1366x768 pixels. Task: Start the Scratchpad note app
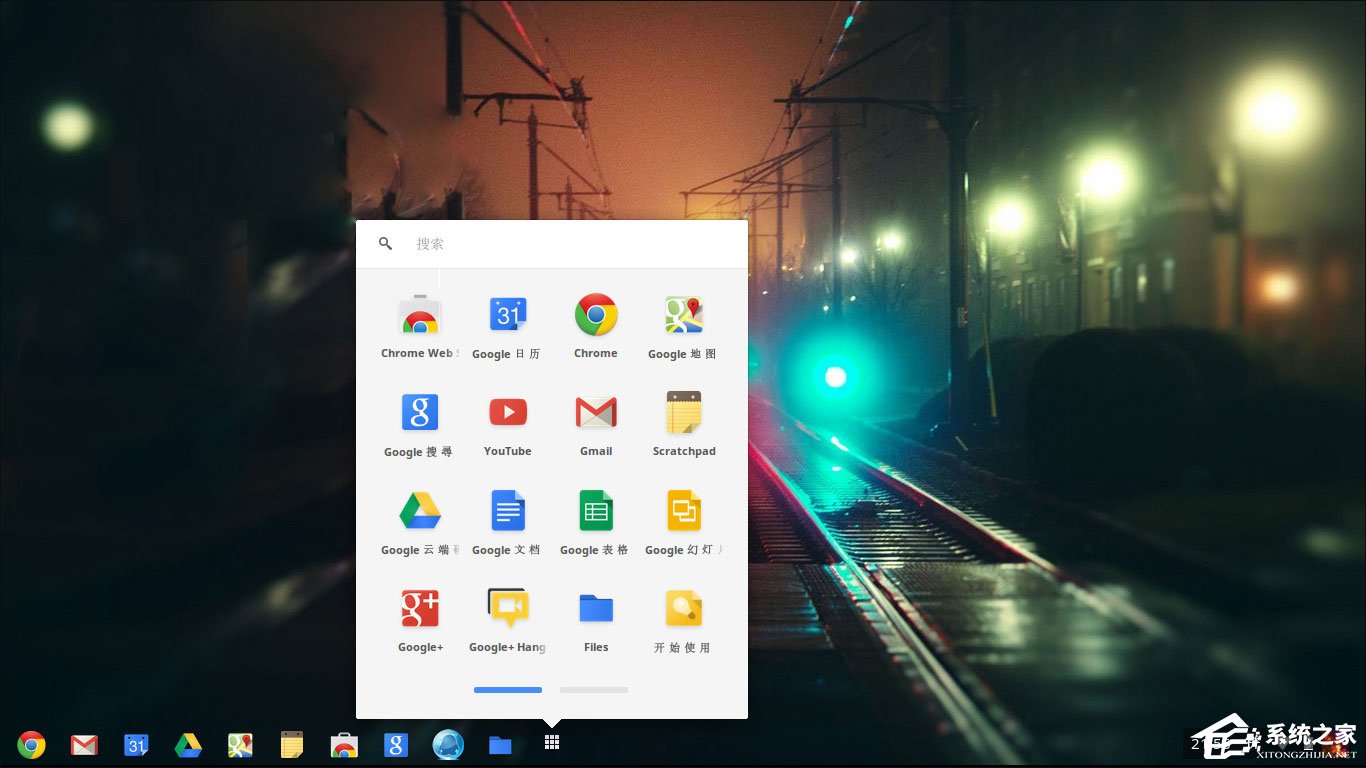[683, 412]
